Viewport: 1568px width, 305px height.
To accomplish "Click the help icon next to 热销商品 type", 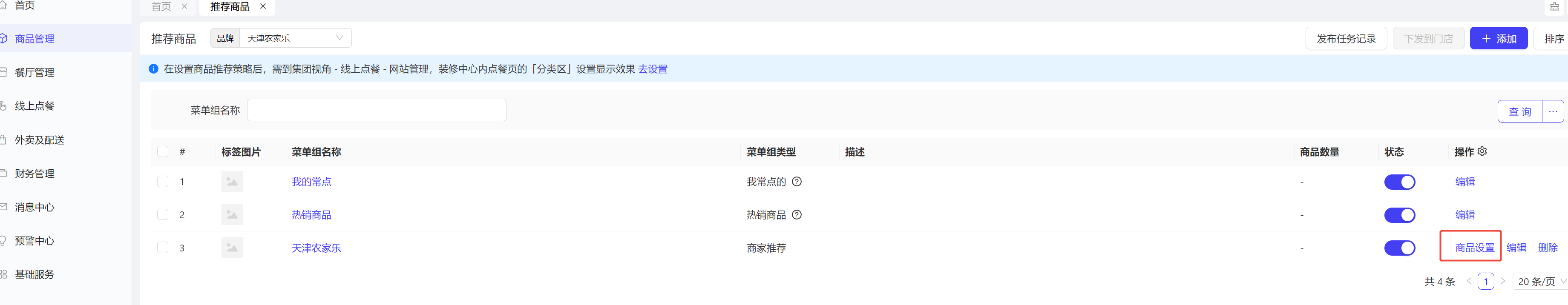I will tap(796, 214).
